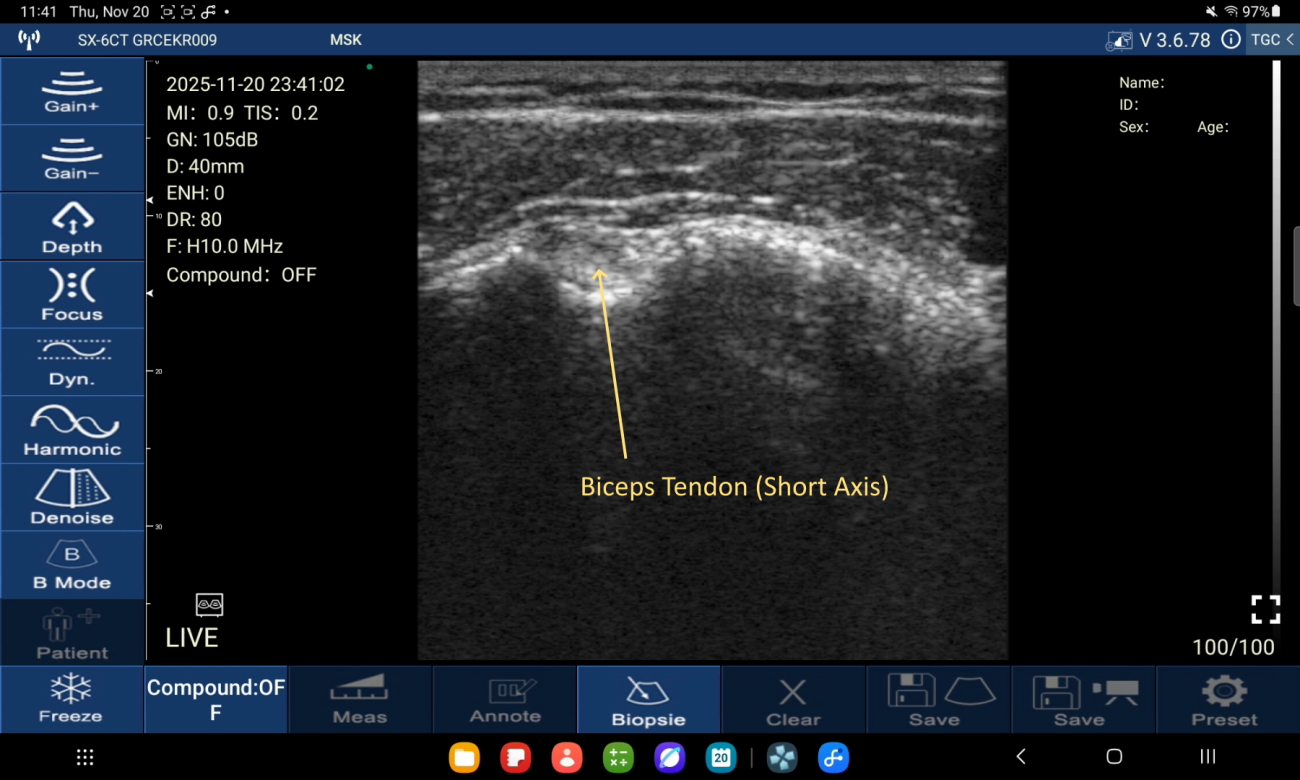Tap the probe connection icon beside version

point(1119,40)
